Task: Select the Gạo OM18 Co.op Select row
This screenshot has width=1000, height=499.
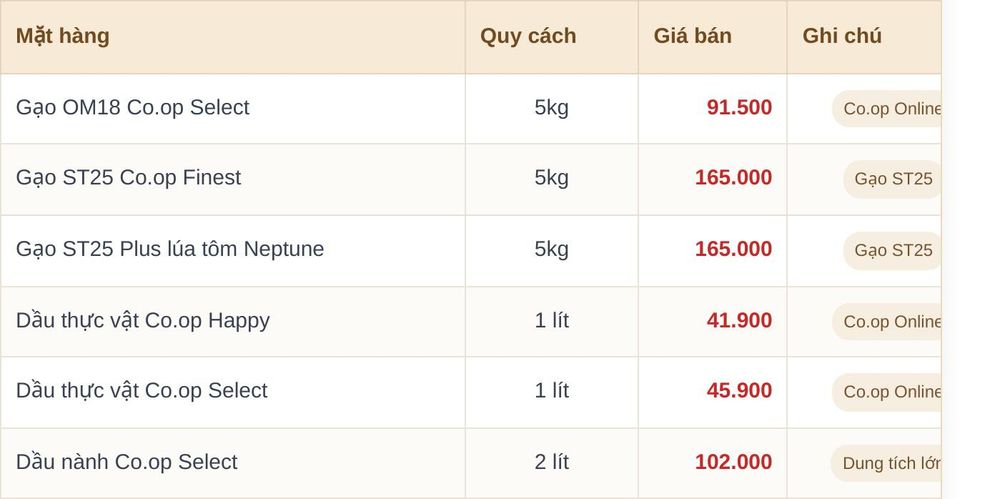Action: click(471, 108)
